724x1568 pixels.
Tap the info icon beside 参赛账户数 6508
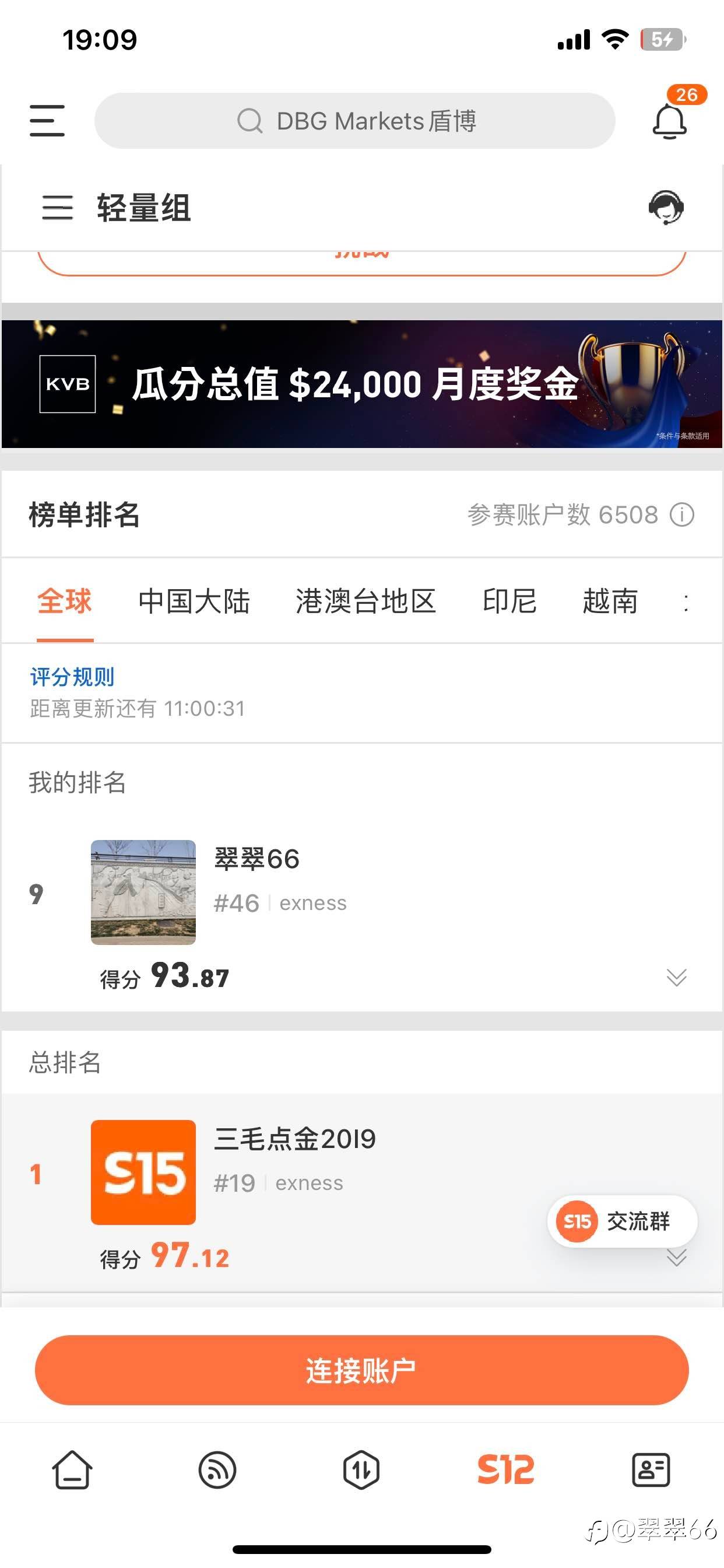click(x=682, y=515)
